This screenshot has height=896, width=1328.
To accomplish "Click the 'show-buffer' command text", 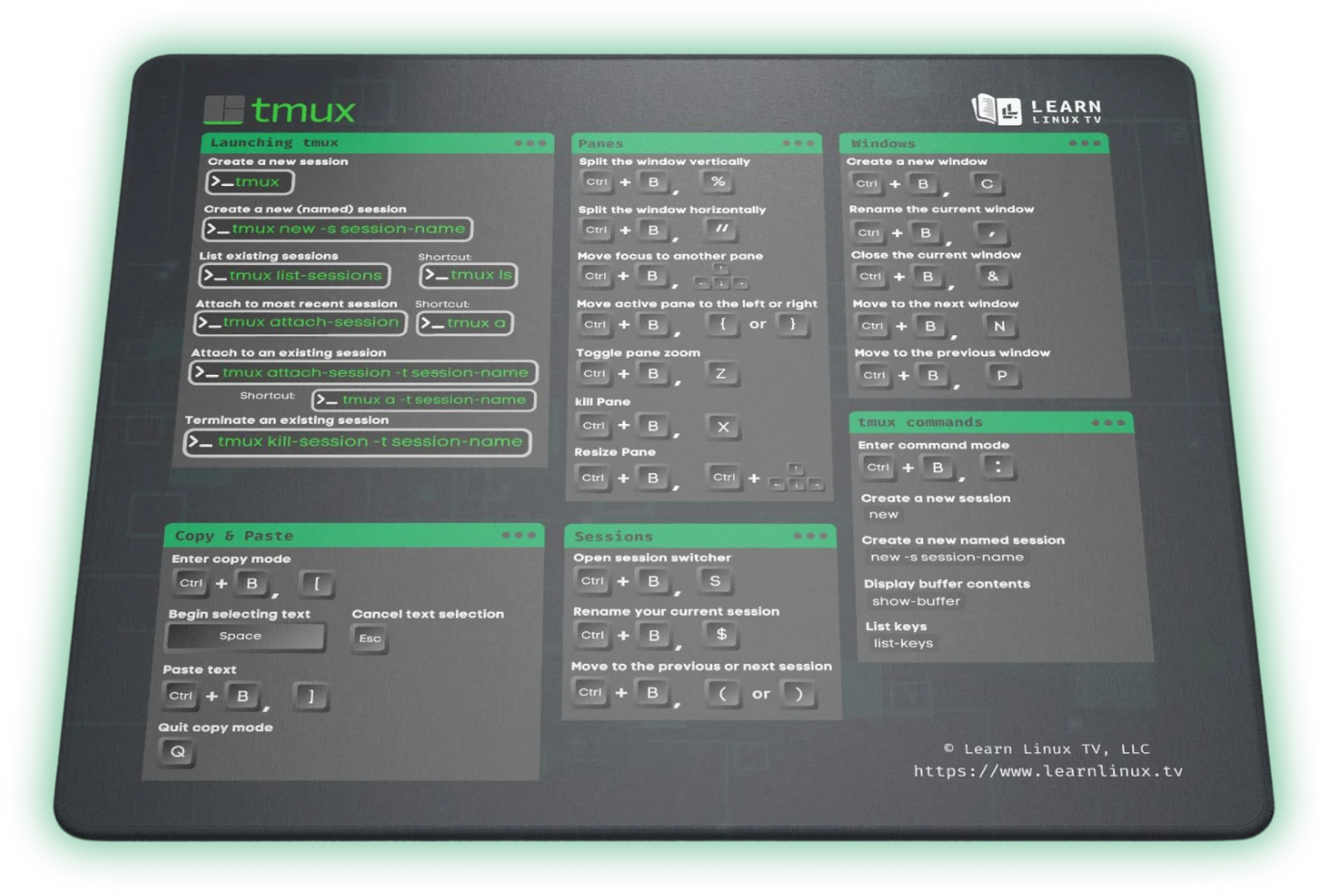I will click(x=916, y=601).
